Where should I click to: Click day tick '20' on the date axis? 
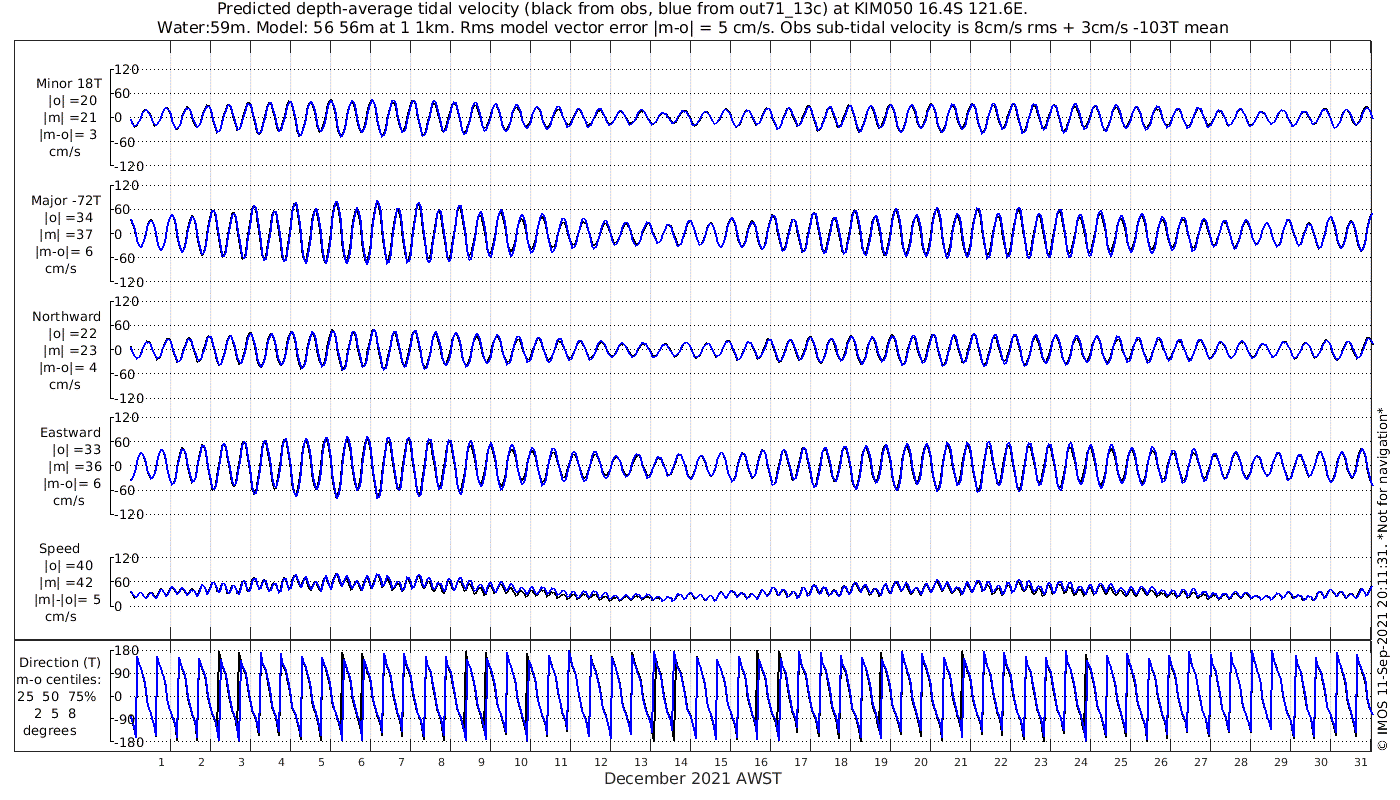(x=921, y=762)
